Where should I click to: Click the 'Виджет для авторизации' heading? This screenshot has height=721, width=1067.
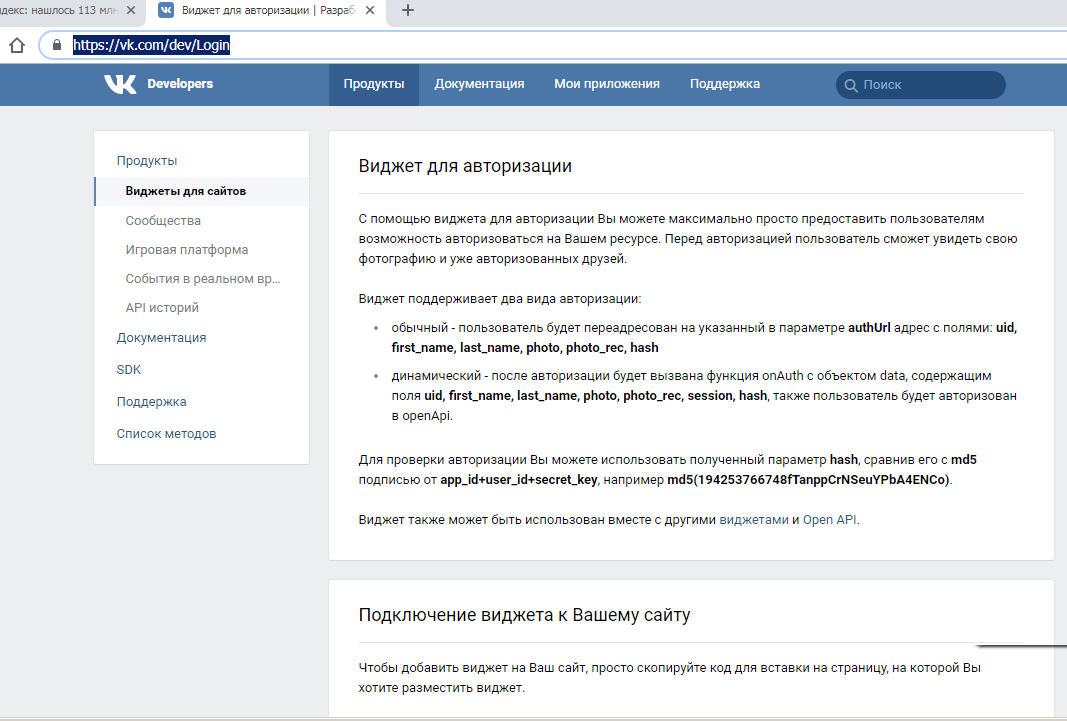point(465,166)
